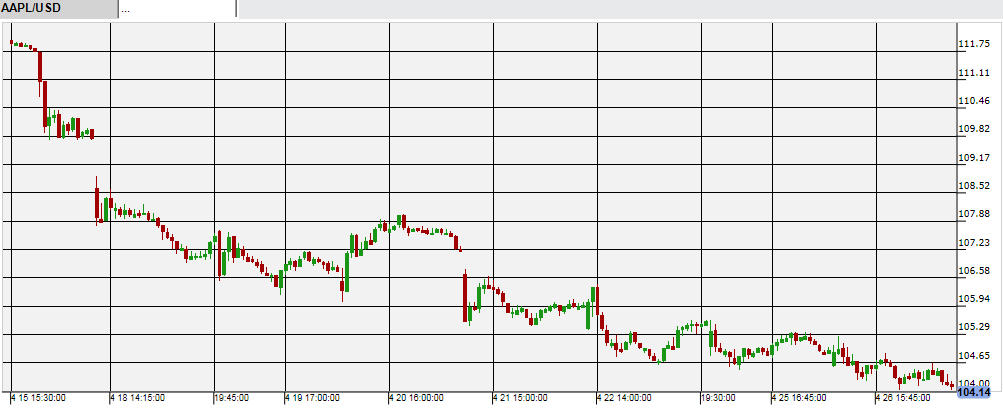1003x416 pixels.
Task: Click the 106.58 price axis label
Action: (x=974, y=271)
